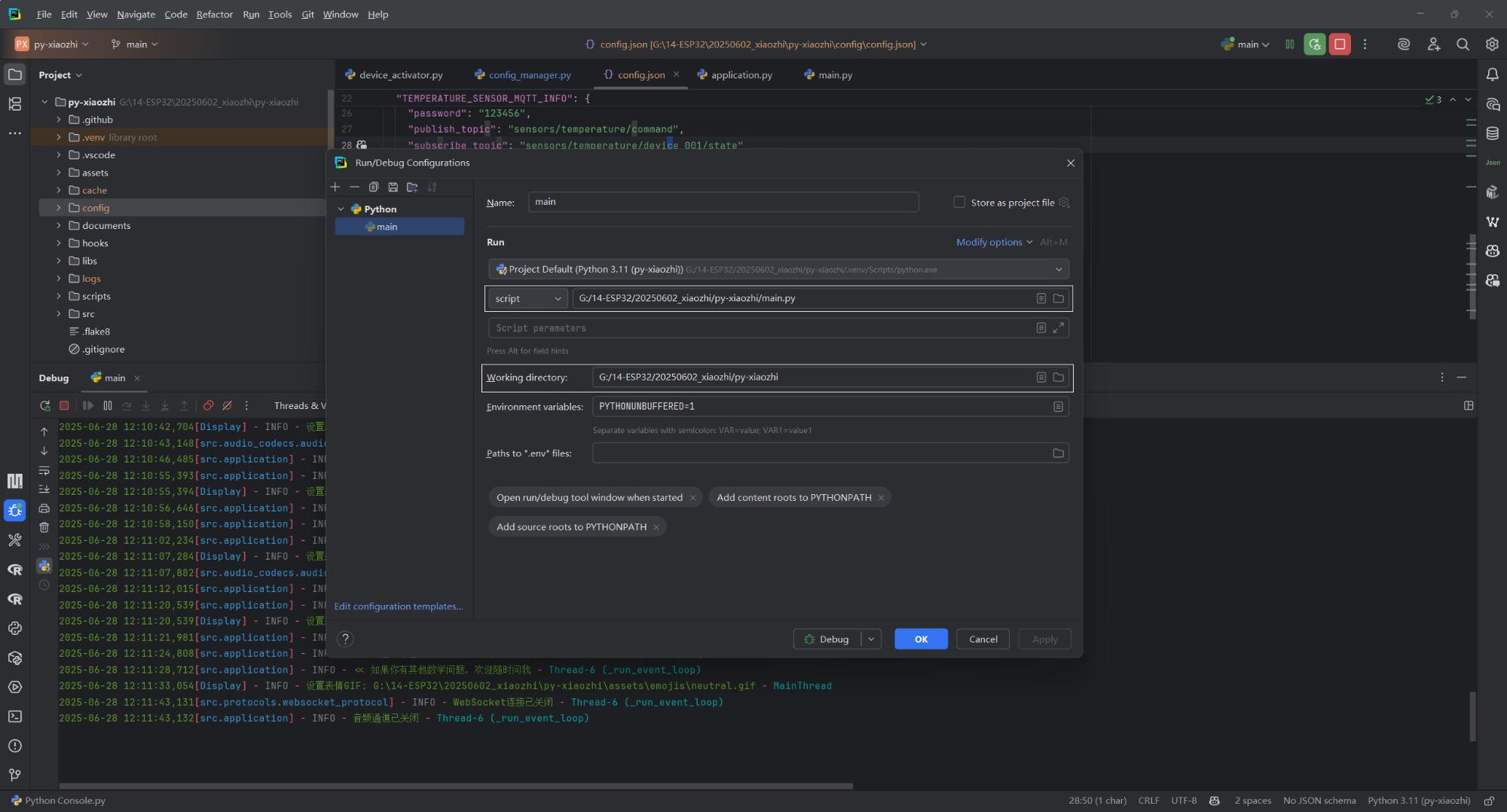Switch to the application.py editor tab
The image size is (1507, 812).
741,75
